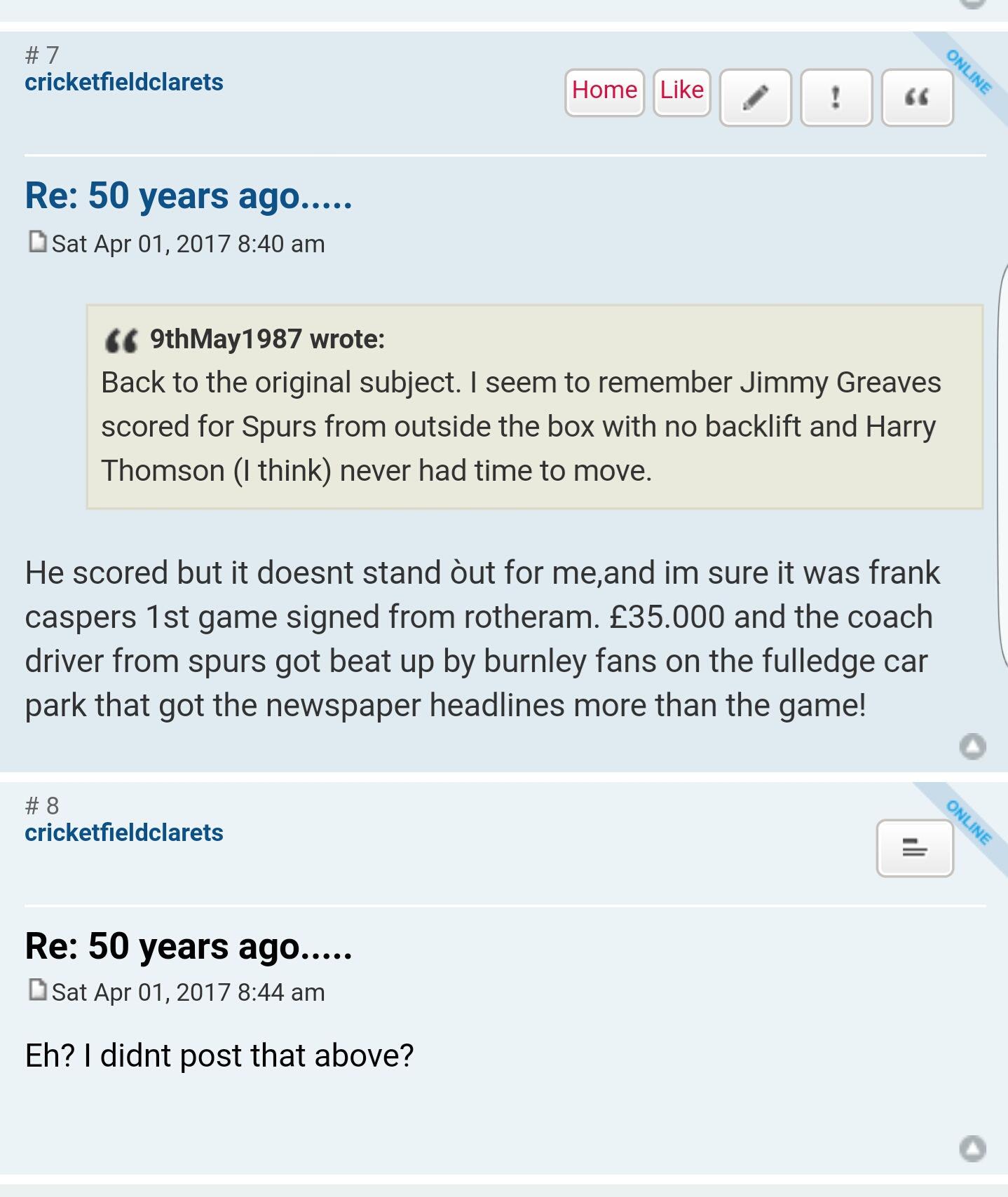
Task: Click the # 8 post number
Action: (x=42, y=805)
